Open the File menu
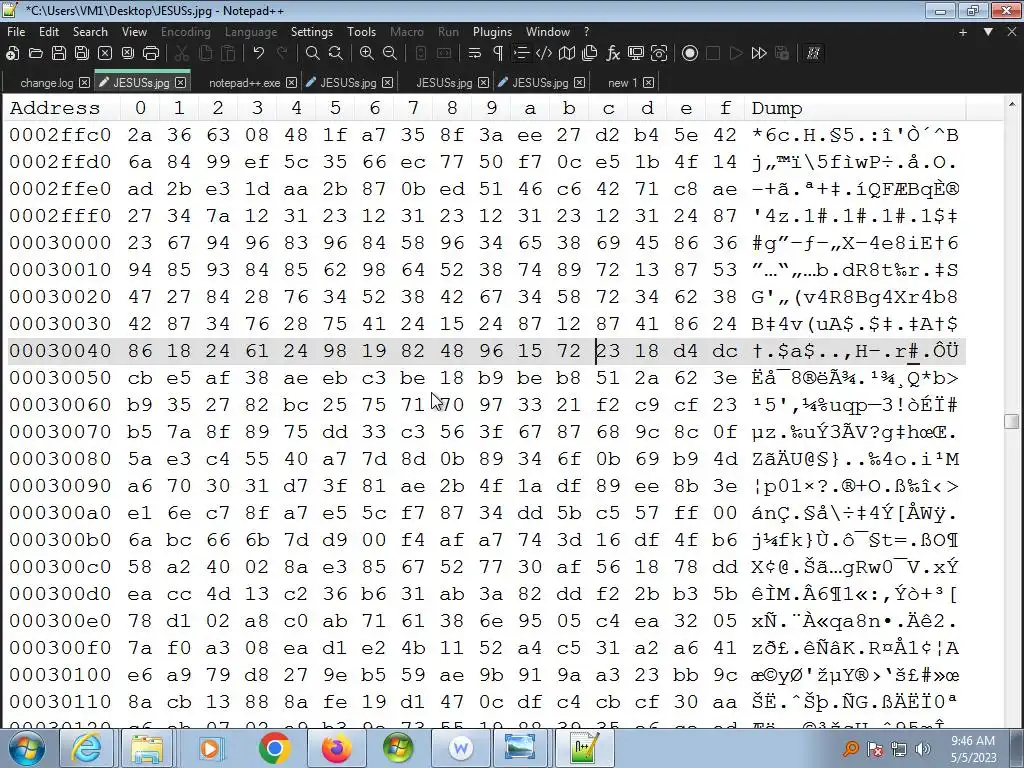1024x768 pixels. coord(16,31)
